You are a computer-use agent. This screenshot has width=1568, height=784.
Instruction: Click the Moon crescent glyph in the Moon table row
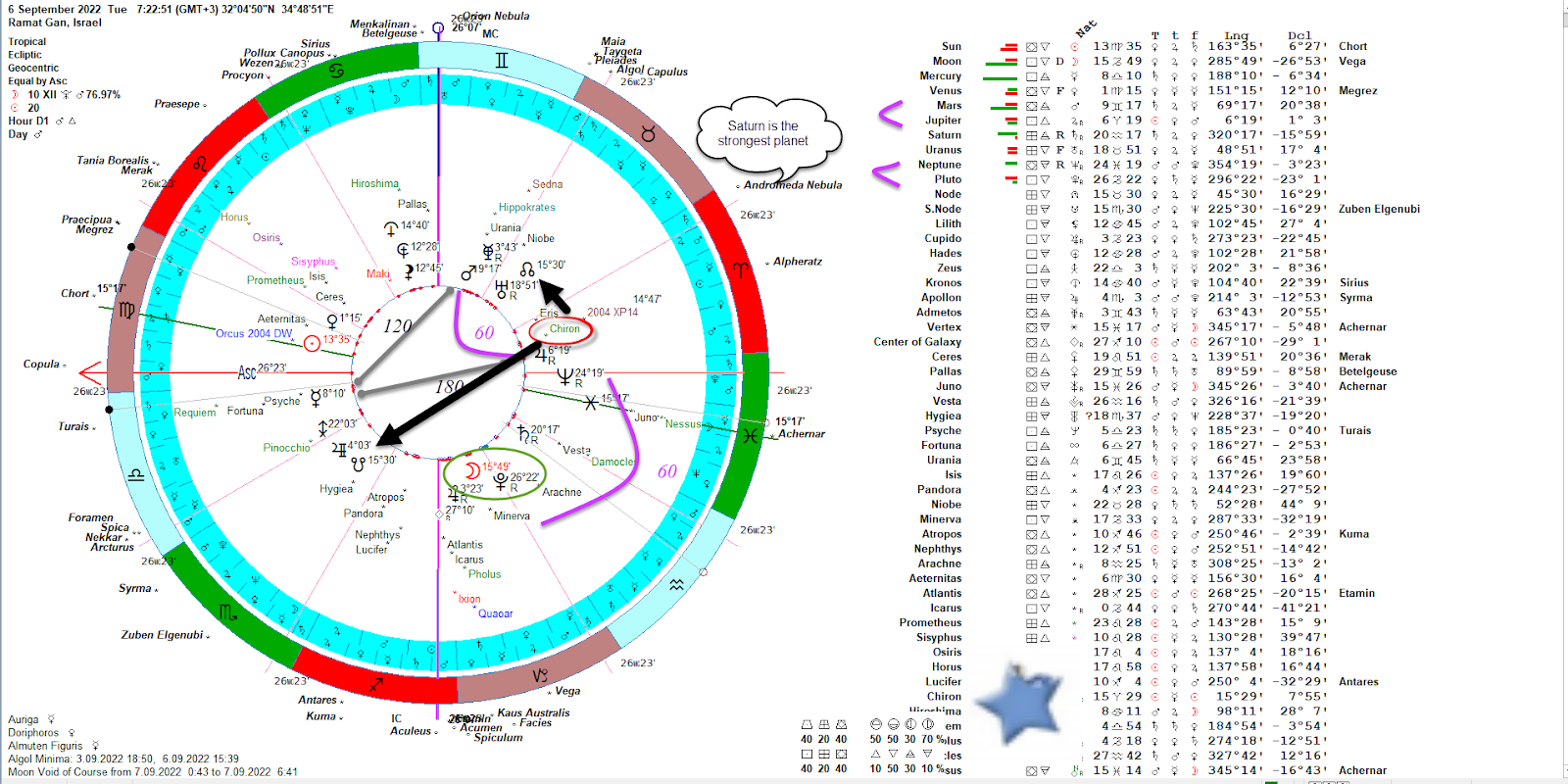[1075, 61]
